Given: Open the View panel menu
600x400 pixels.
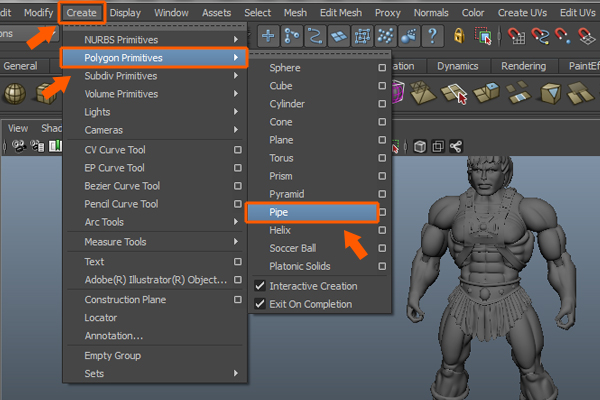Looking at the screenshot, I should [x=18, y=128].
